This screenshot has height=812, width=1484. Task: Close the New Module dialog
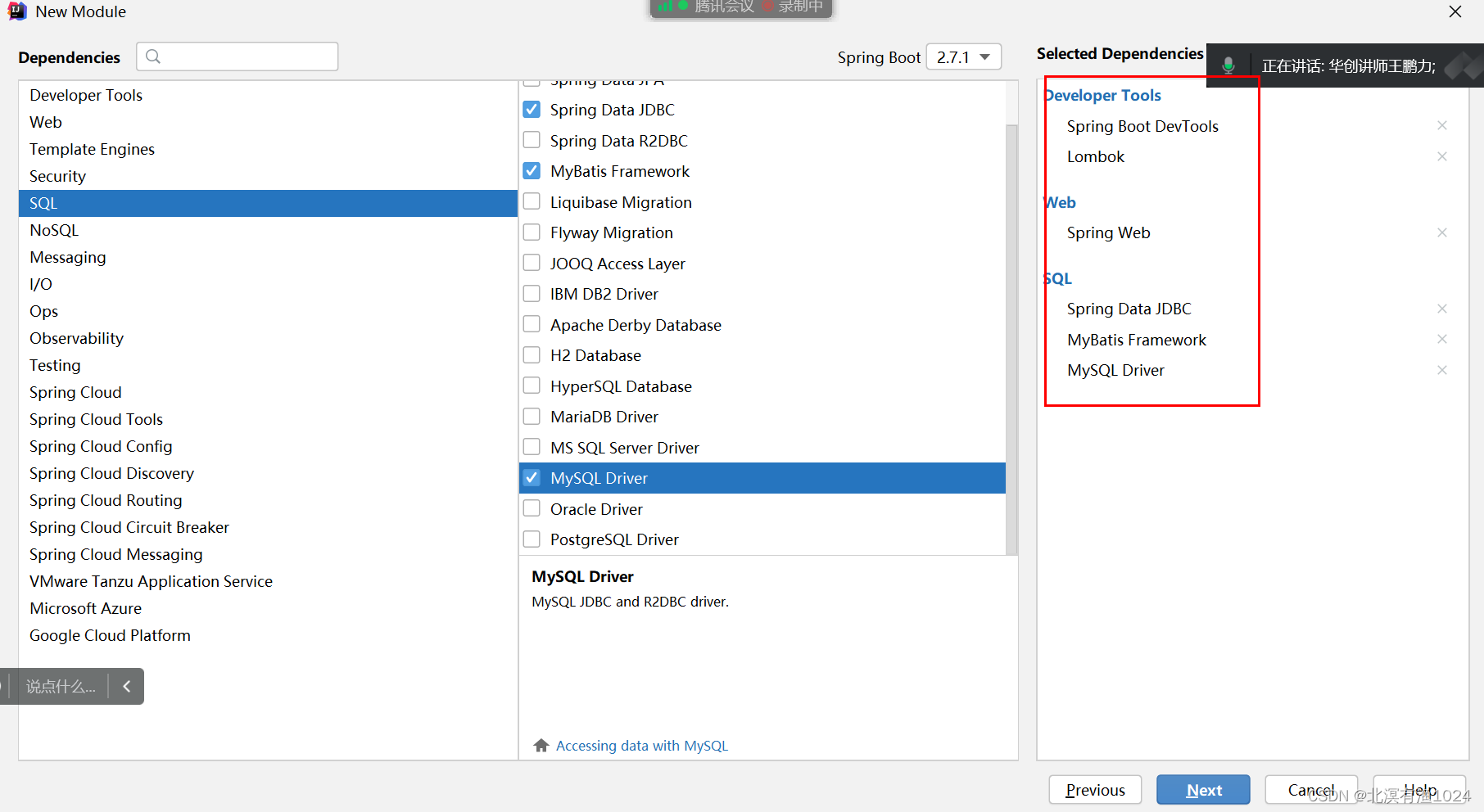[x=1455, y=11]
